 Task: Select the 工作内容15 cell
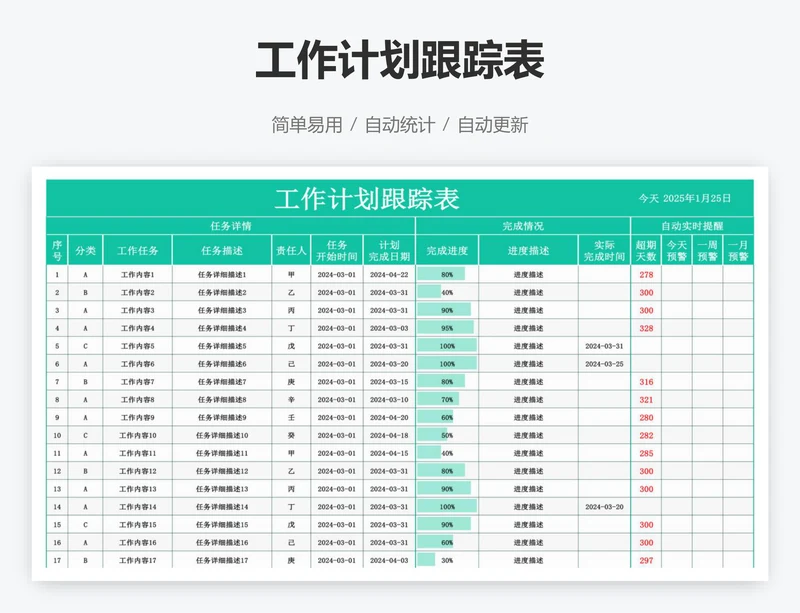click(138, 525)
